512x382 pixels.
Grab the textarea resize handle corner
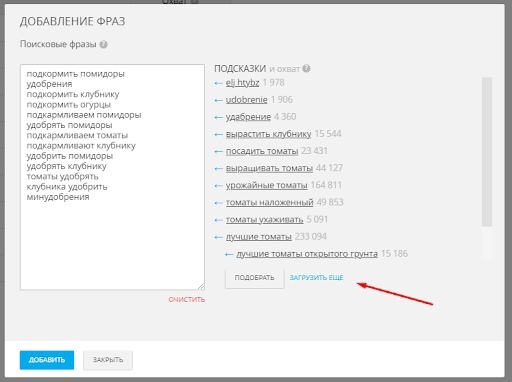[201, 286]
